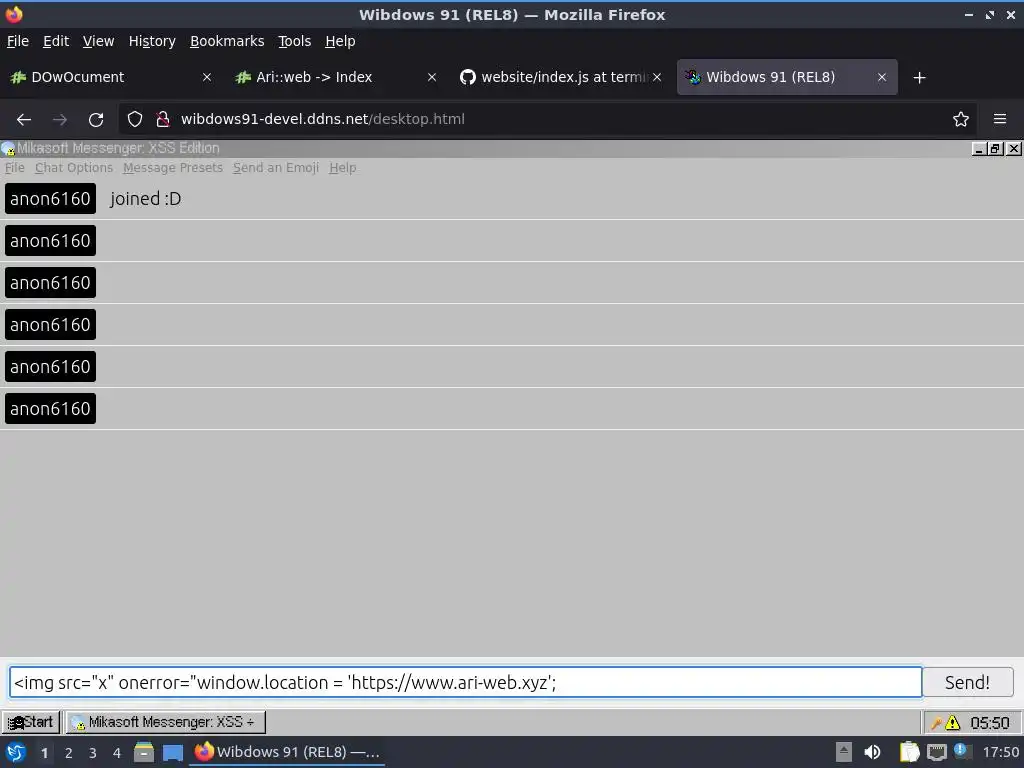Open Firefox History menu

[152, 41]
